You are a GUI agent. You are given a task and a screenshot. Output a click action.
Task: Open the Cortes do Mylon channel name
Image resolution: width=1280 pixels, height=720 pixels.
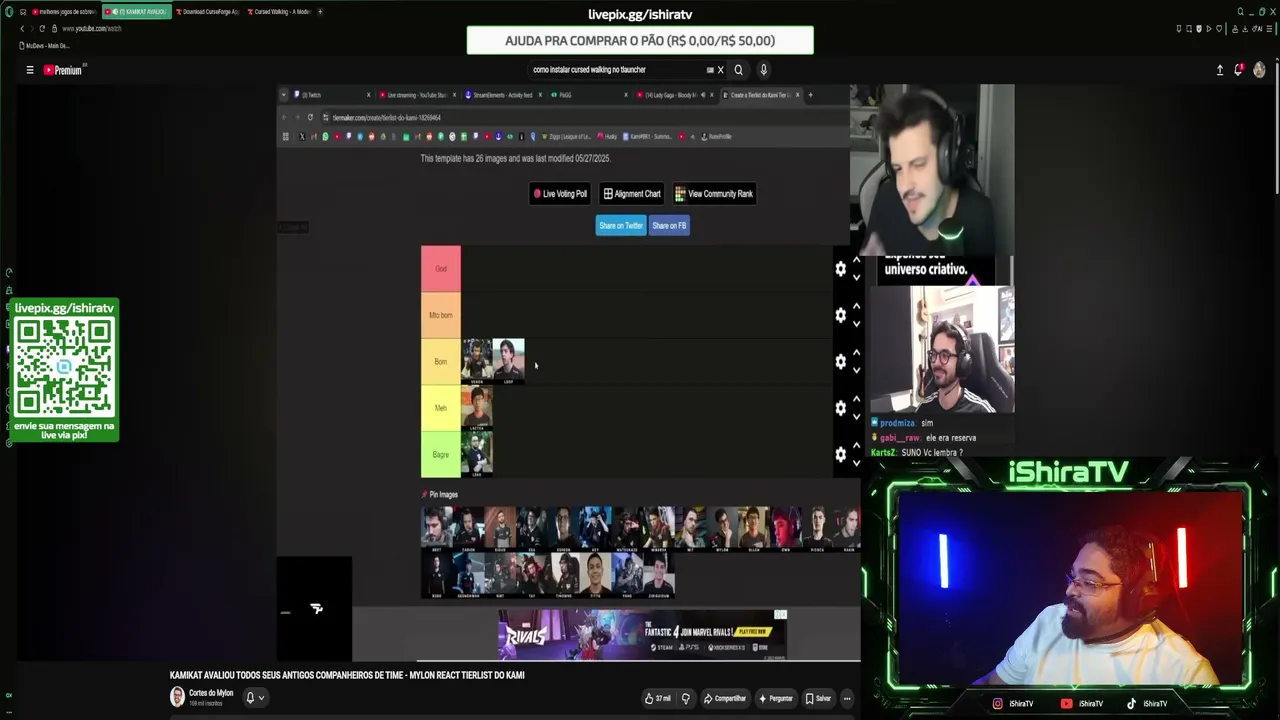click(x=211, y=693)
